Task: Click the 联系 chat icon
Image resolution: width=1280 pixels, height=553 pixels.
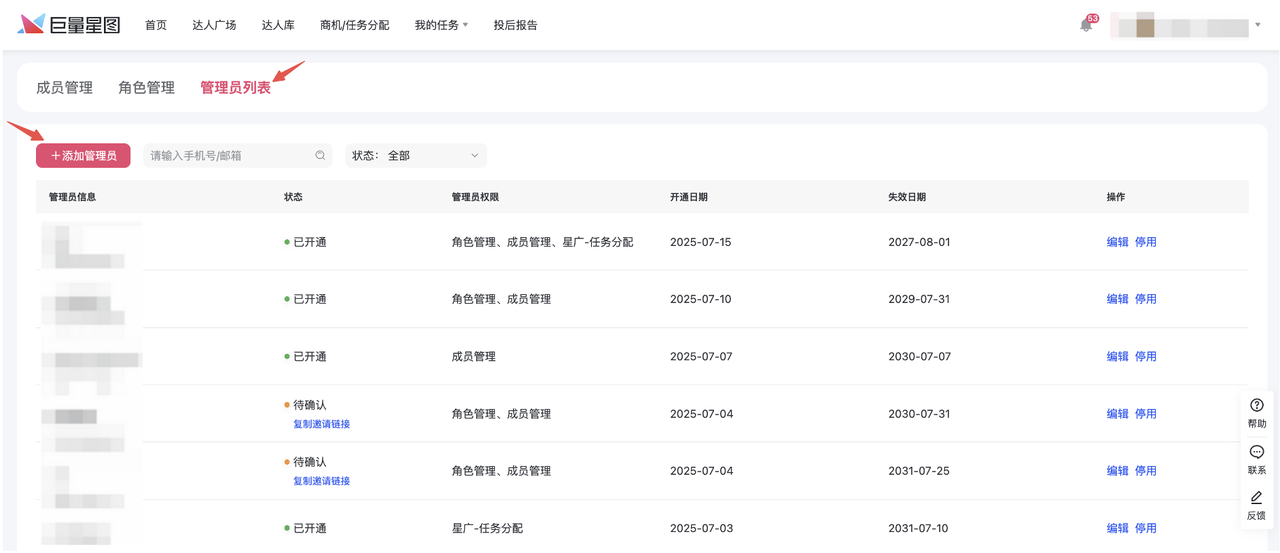Action: [x=1256, y=452]
